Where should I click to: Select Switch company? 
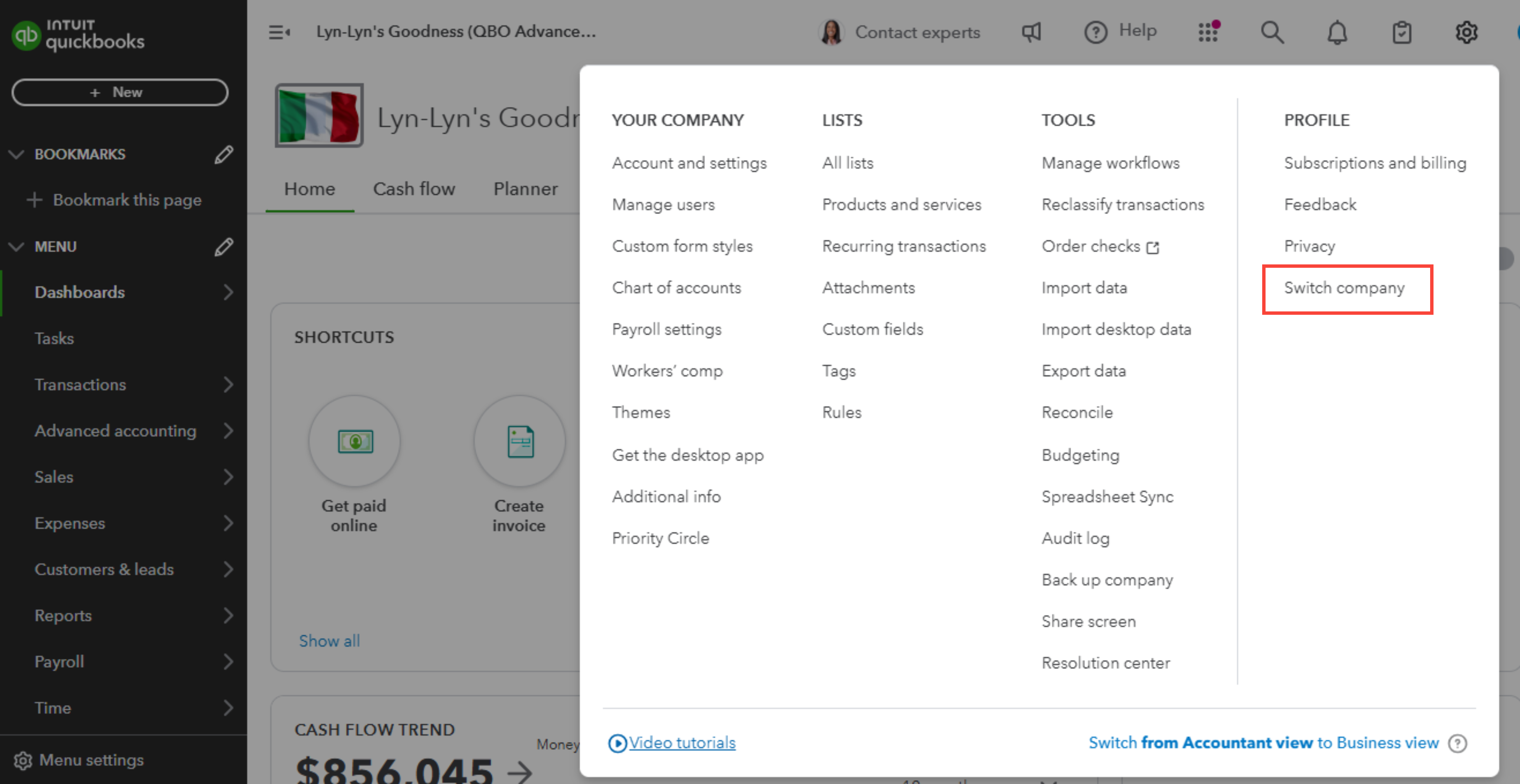point(1344,288)
